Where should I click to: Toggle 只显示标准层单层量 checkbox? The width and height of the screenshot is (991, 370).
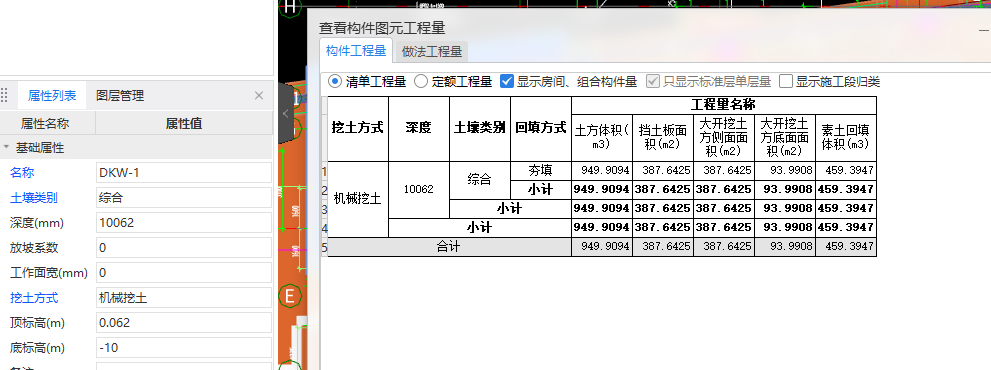coord(652,81)
